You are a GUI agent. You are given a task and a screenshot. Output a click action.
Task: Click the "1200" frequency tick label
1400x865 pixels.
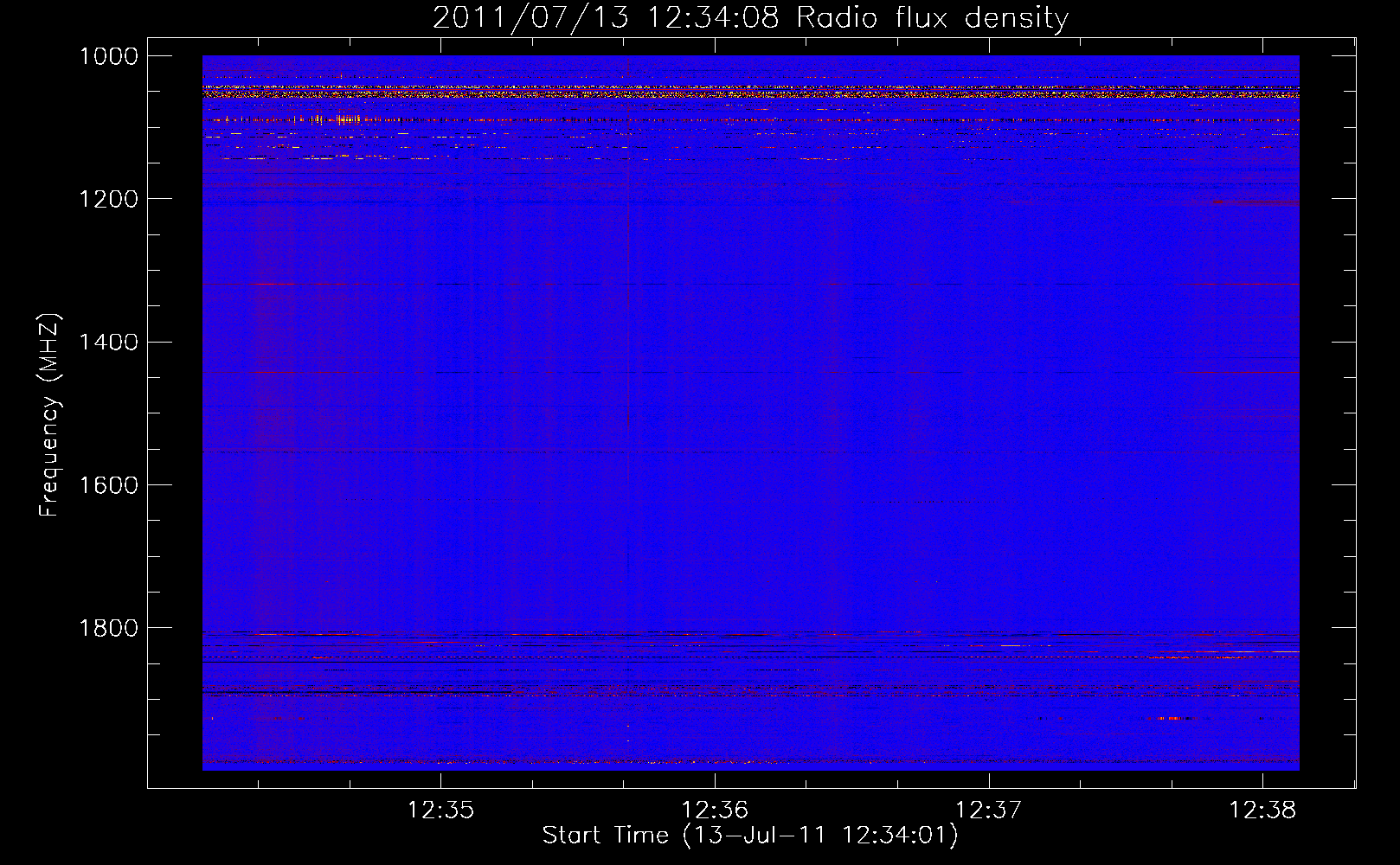tap(109, 199)
